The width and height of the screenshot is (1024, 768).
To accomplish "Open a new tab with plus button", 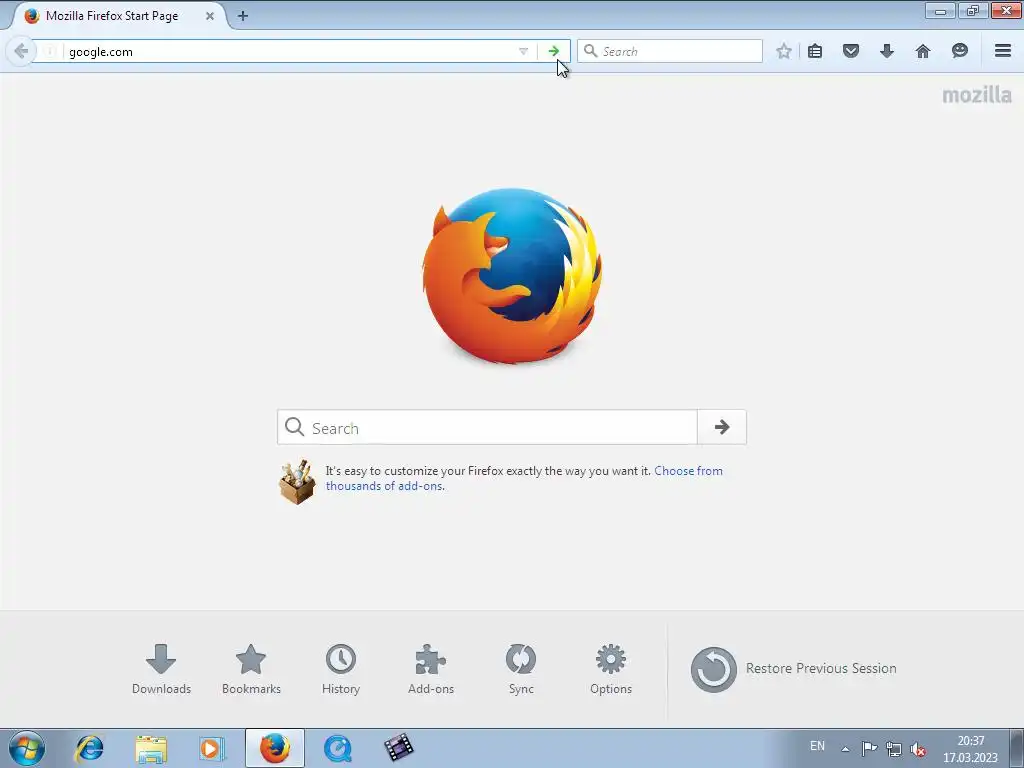I will pos(243,16).
